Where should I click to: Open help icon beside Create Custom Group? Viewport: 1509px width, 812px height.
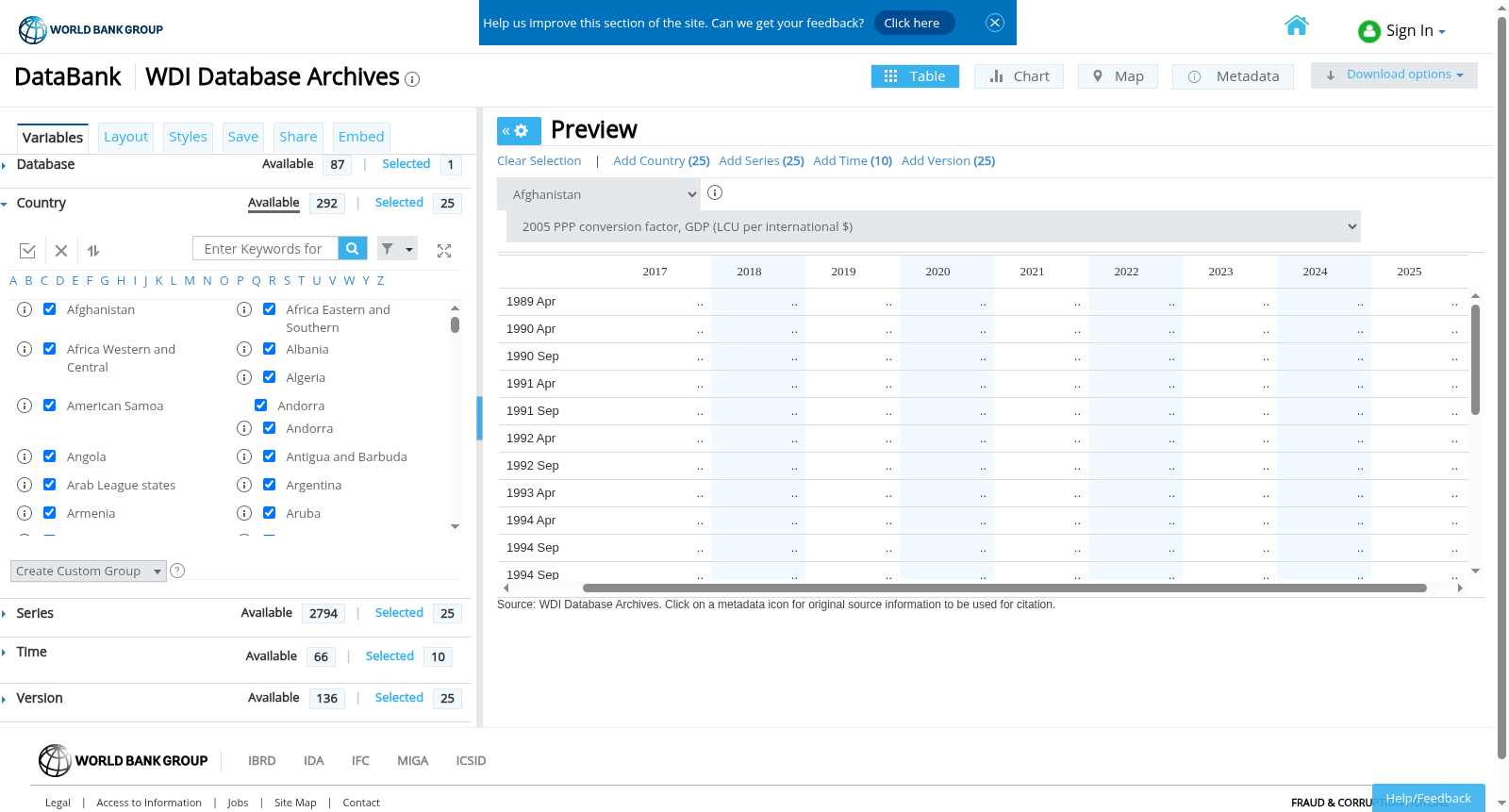click(177, 571)
